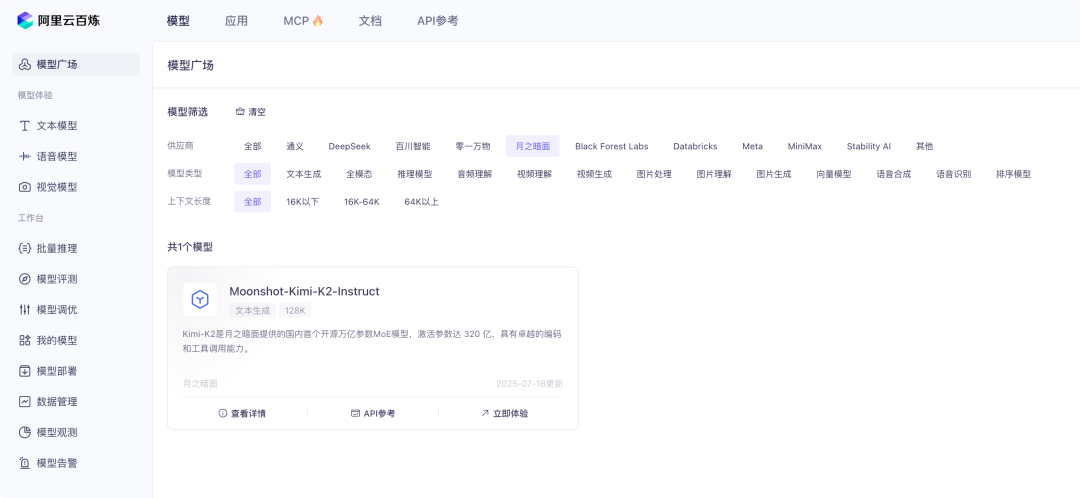The image size is (1080, 498).
Task: Click the 模型调优 sliders icon
Action: [x=25, y=310]
